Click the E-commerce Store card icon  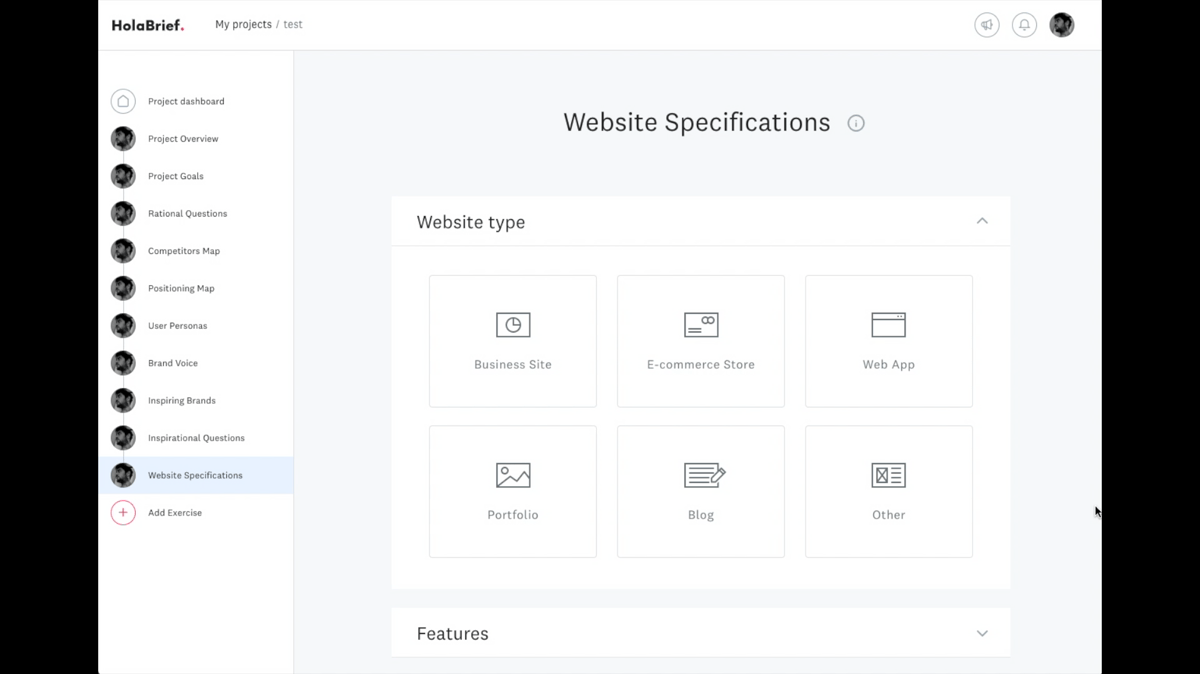tap(701, 325)
